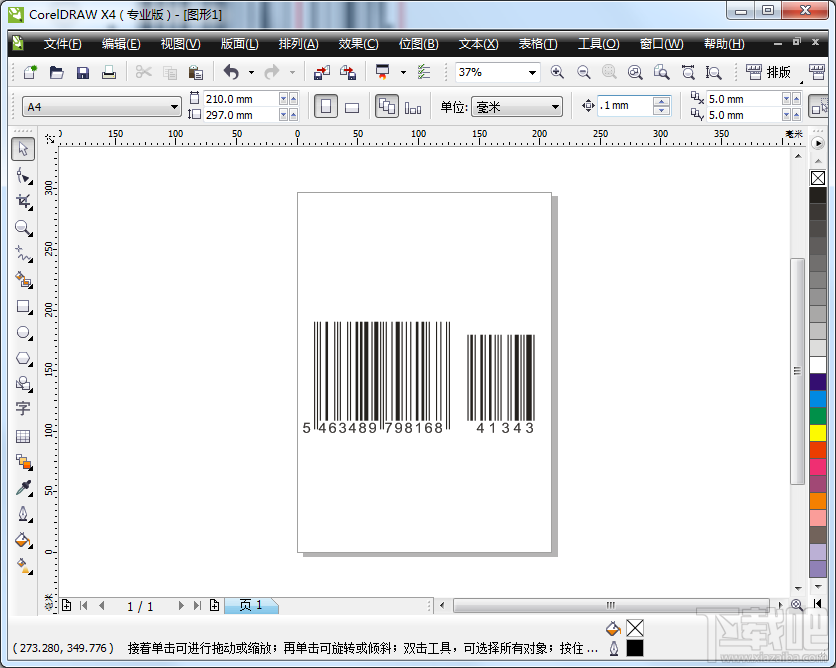Open the 工具(O) menu

[599, 44]
